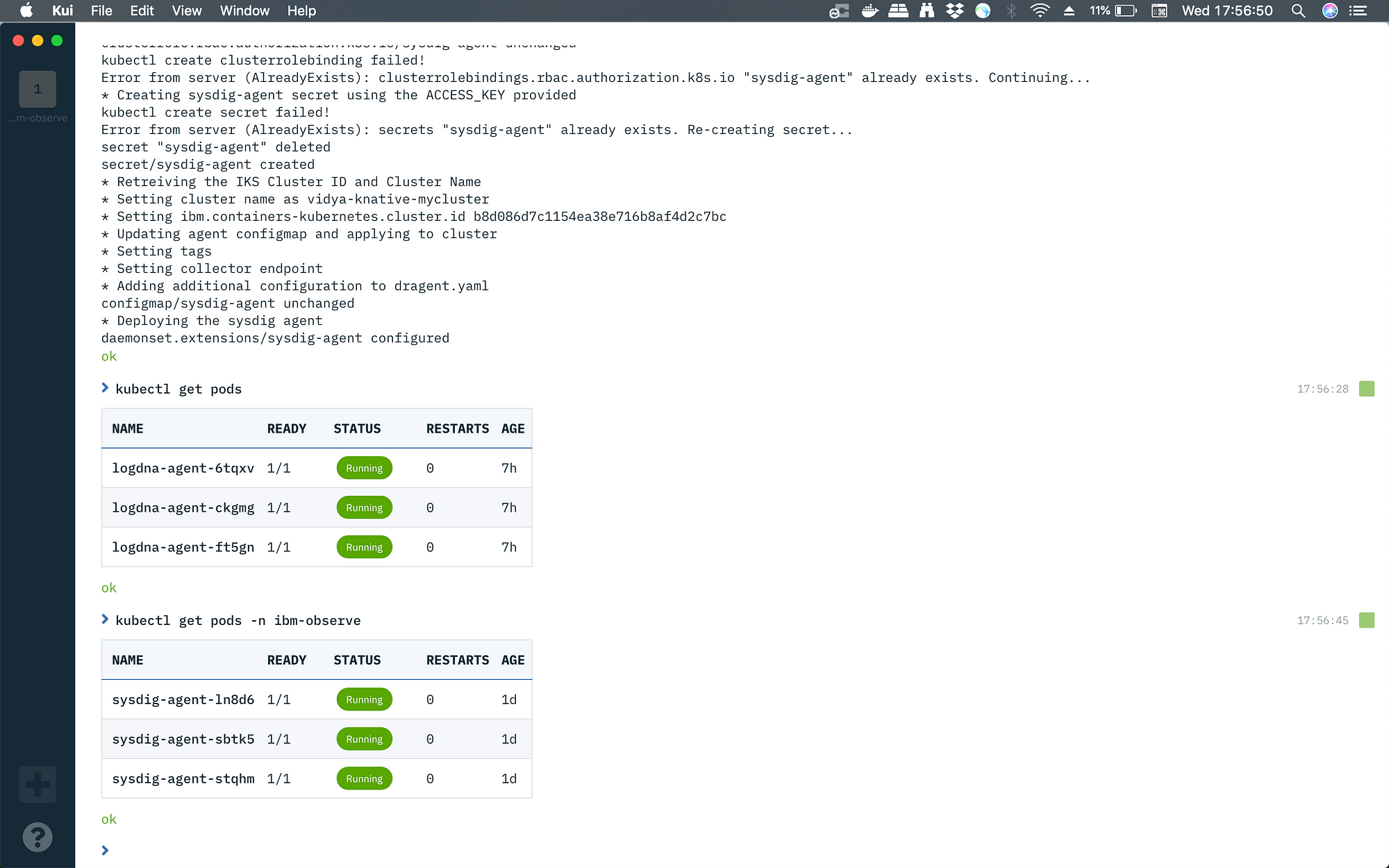This screenshot has height=868, width=1389.
Task: Click the pod name logdna-agent-ft5gn
Action: pos(183,547)
